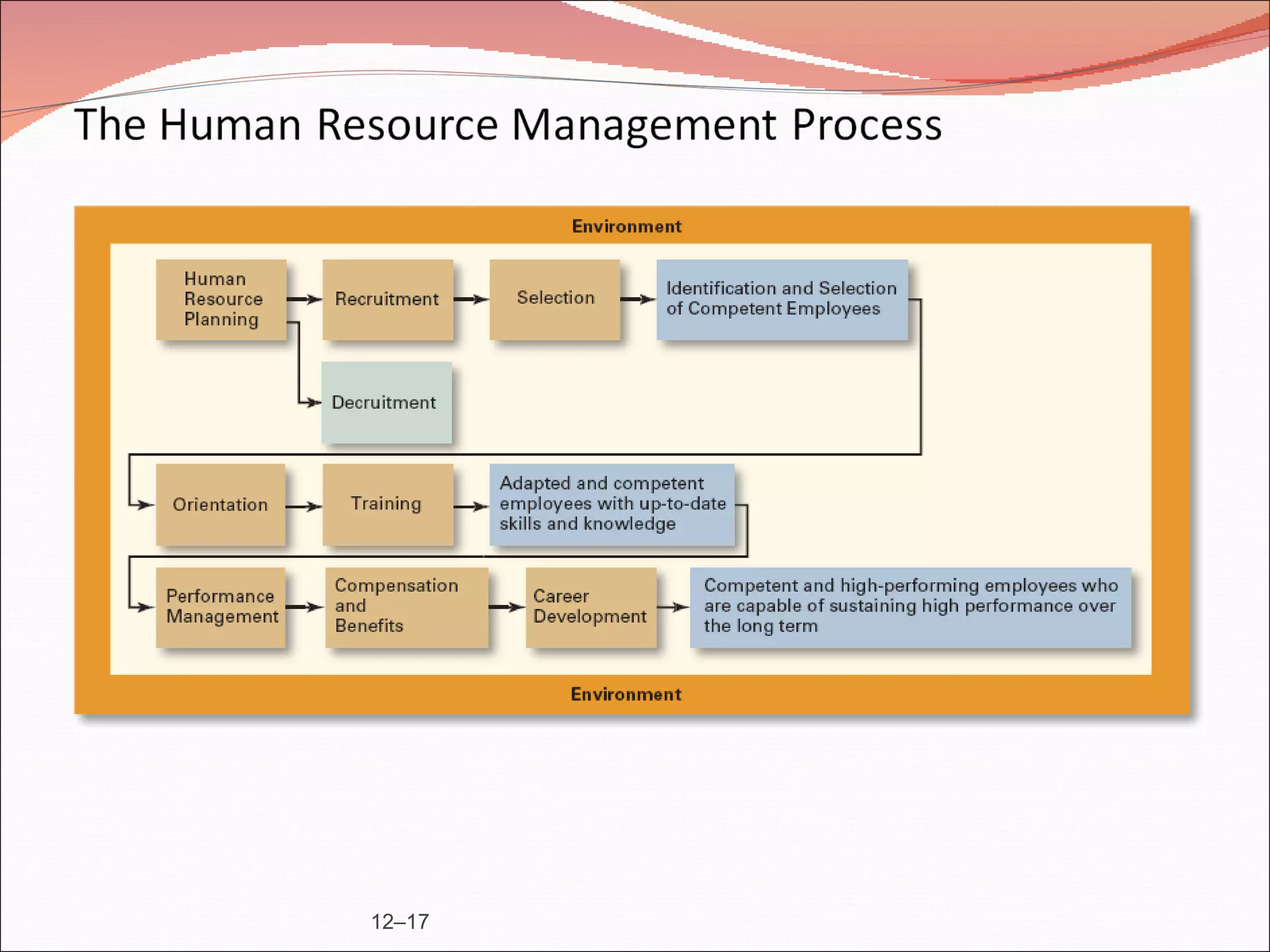The image size is (1270, 952).
Task: Click arrow between Recruitment and Selection
Action: [x=471, y=300]
